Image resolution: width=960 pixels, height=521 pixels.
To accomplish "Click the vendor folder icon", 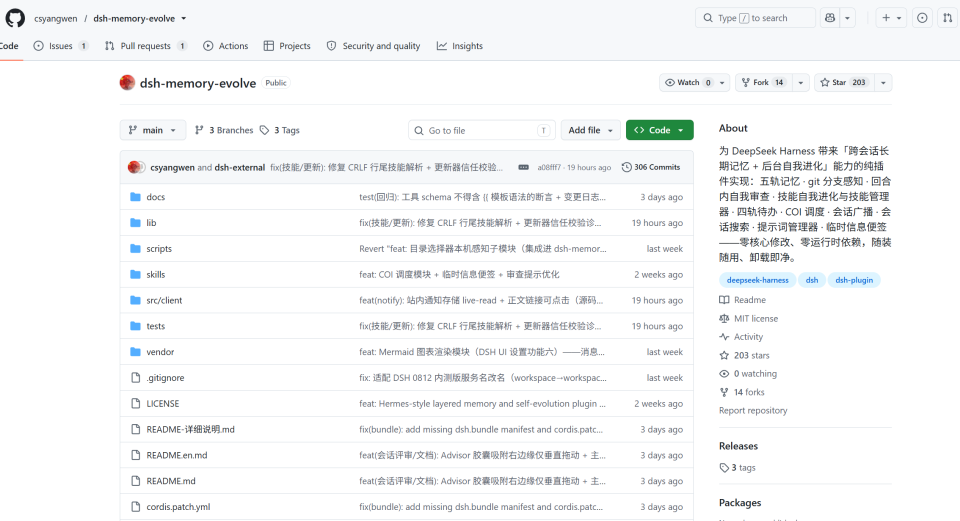I will pyautogui.click(x=135, y=351).
